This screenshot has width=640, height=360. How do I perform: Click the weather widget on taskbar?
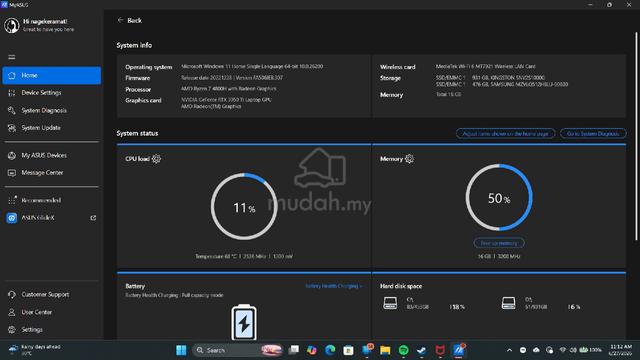(x=35, y=350)
